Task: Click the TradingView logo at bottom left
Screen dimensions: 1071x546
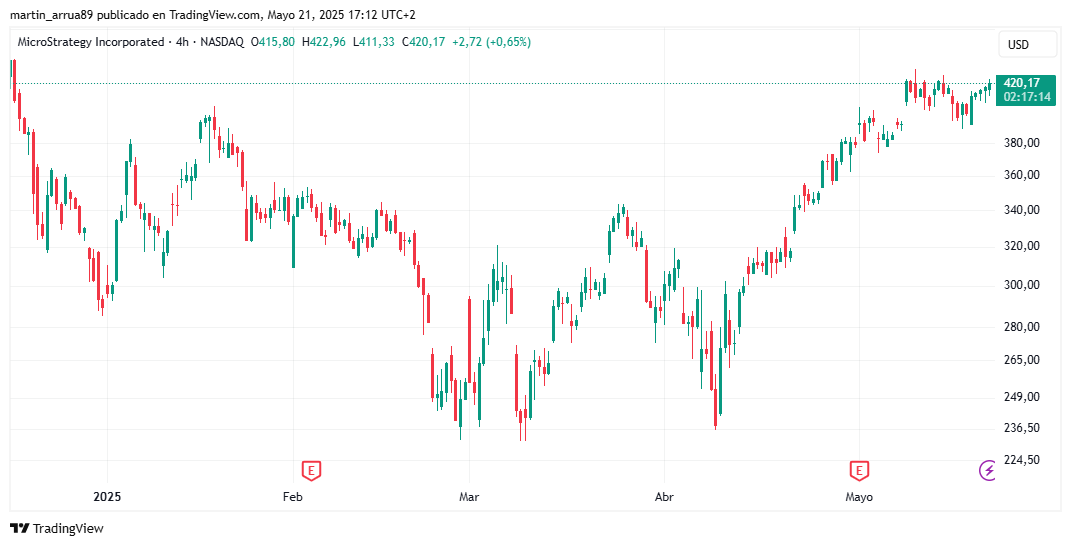Action: [57, 528]
